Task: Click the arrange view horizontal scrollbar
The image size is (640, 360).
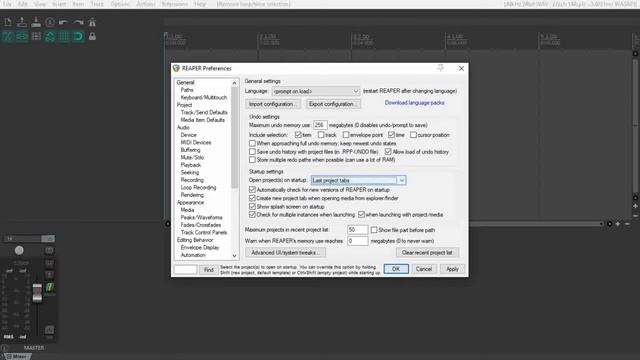Action: point(535,224)
